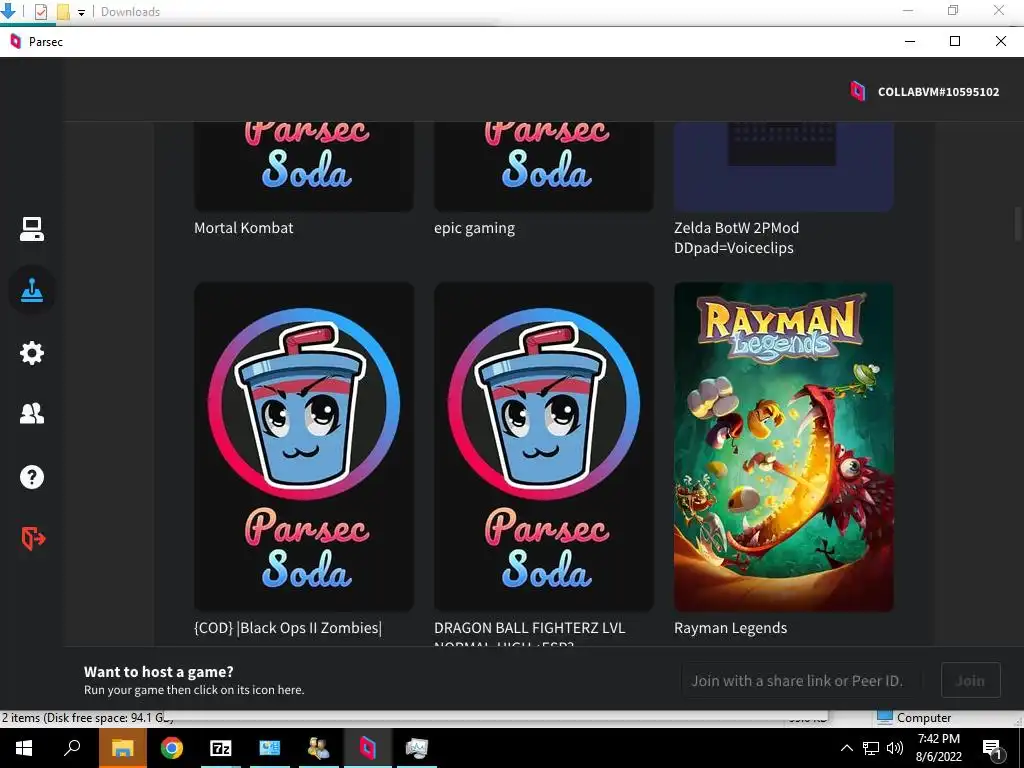The image size is (1024, 768).
Task: Click '{COD} |Black Ops II Zombies|' title
Action: pyautogui.click(x=288, y=628)
